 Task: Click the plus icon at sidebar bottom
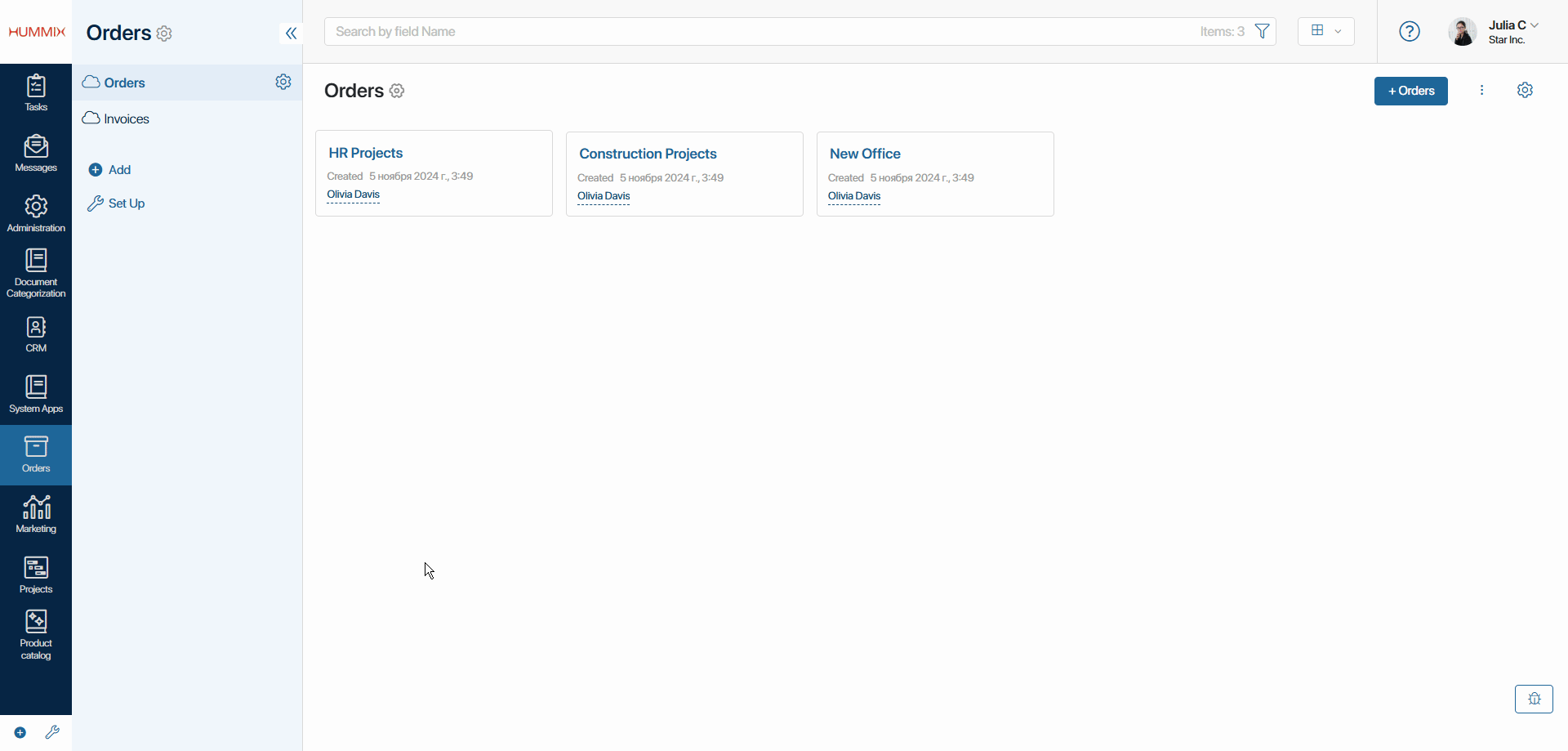tap(20, 732)
